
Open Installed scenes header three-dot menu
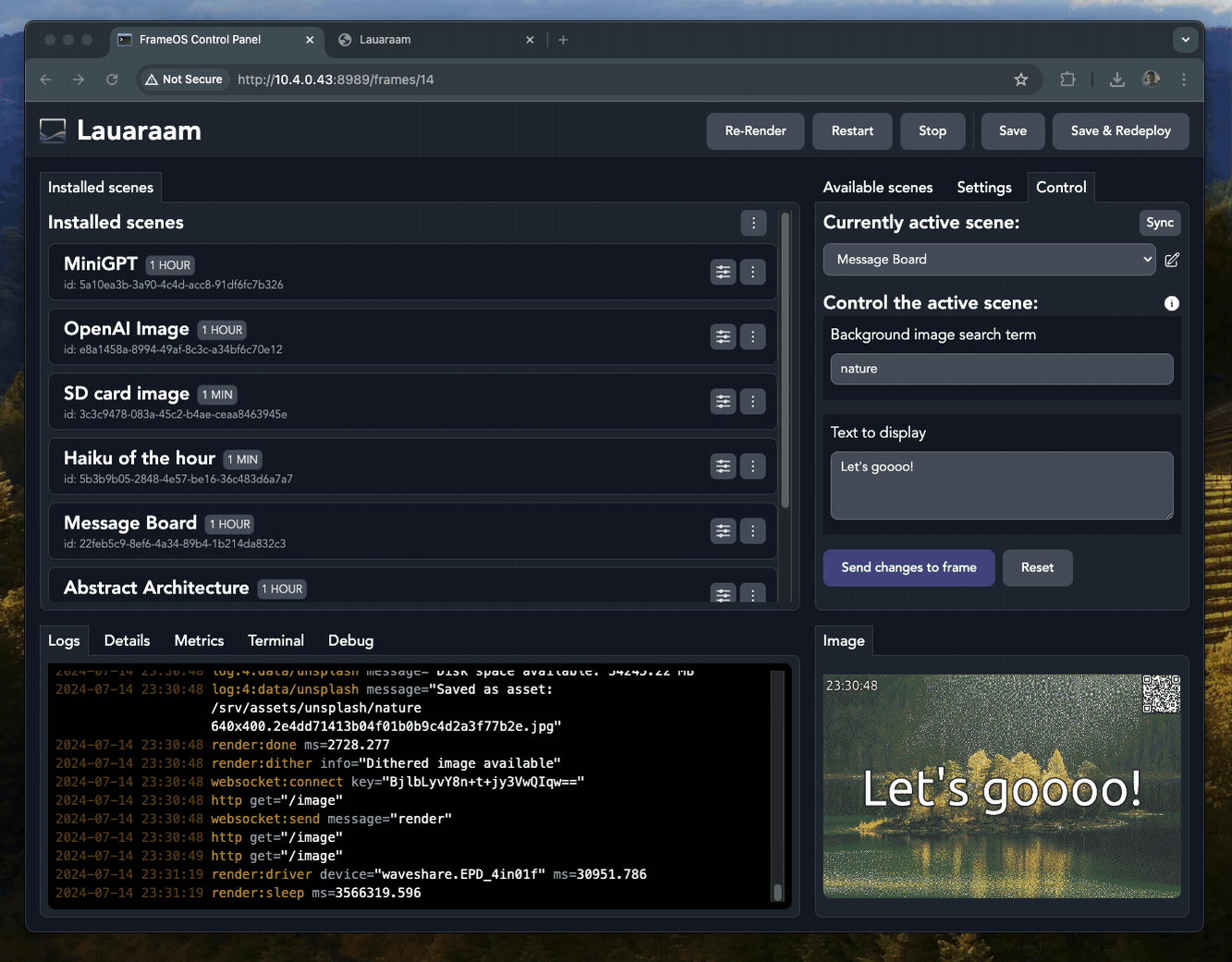click(x=753, y=223)
